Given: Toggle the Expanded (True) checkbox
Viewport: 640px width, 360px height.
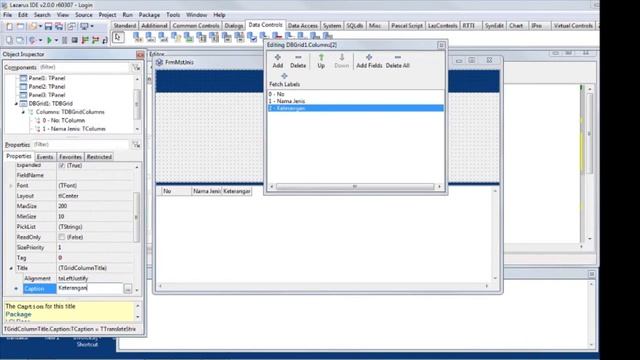Looking at the screenshot, I should pyautogui.click(x=62, y=165).
